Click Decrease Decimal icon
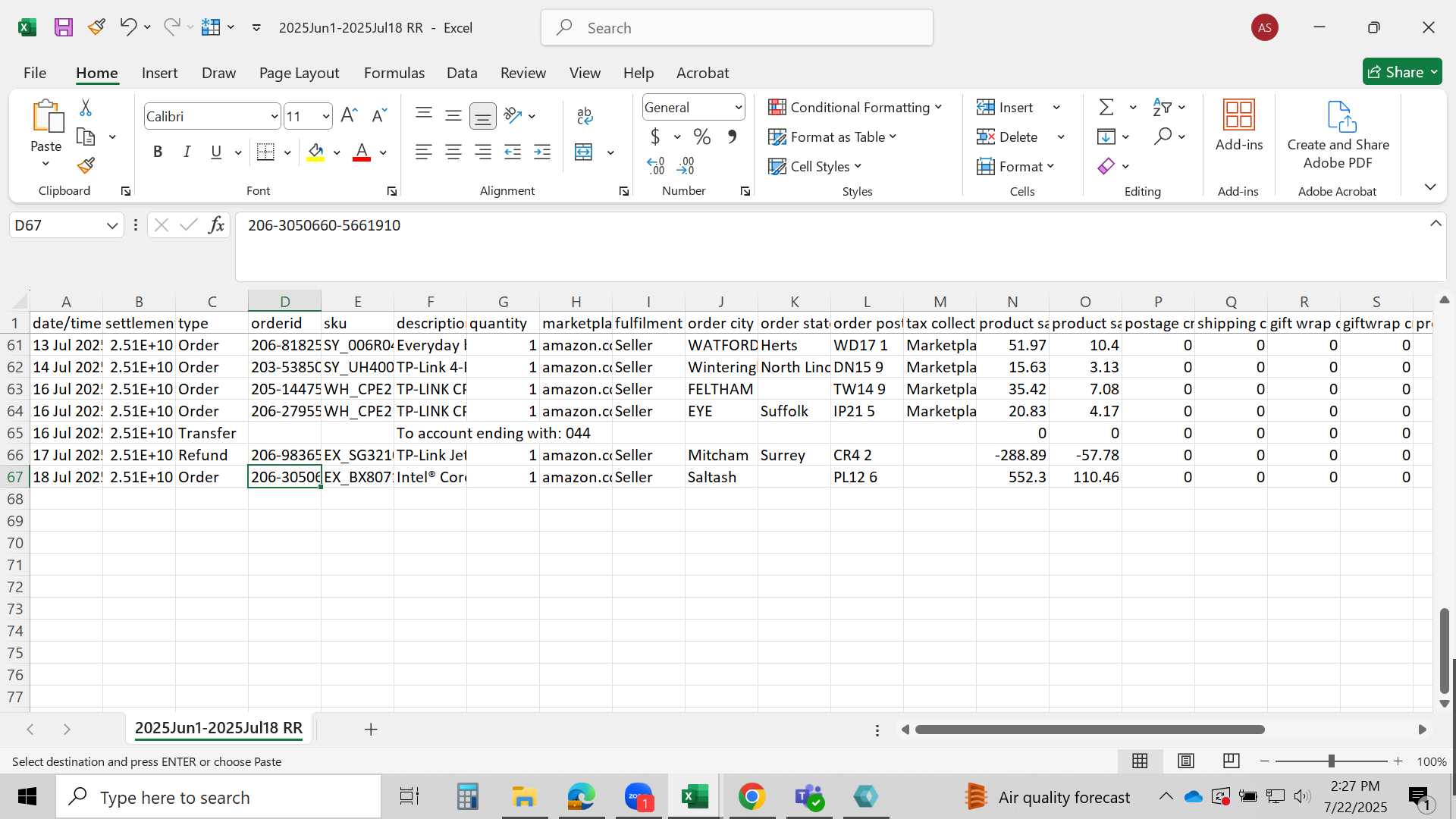Viewport: 1456px width, 819px height. (x=686, y=165)
